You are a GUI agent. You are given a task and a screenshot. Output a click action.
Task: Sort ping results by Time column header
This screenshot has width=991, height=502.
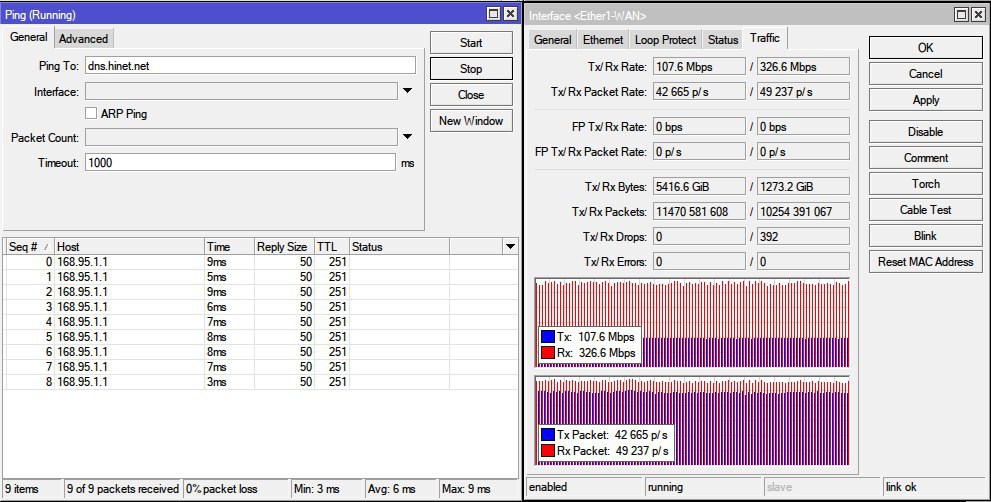pyautogui.click(x=229, y=247)
